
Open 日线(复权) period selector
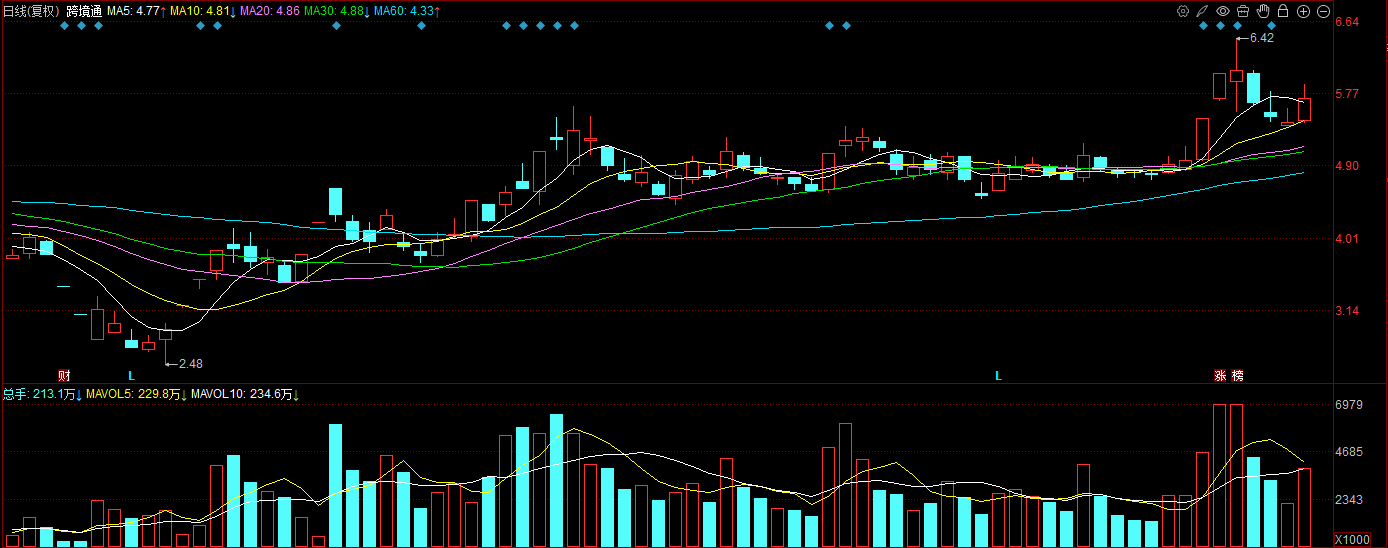pos(31,10)
